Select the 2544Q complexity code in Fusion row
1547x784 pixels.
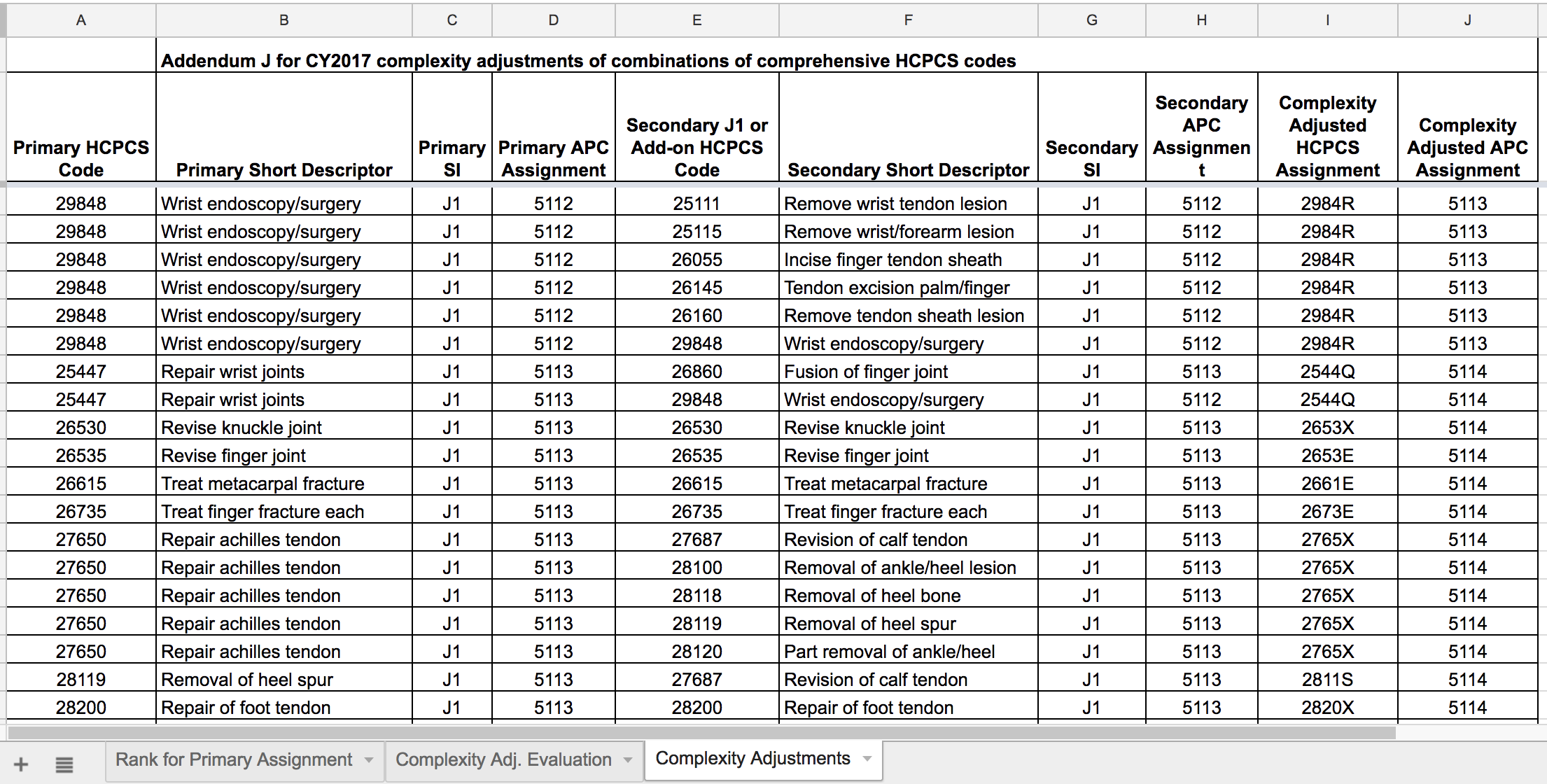pos(1327,372)
